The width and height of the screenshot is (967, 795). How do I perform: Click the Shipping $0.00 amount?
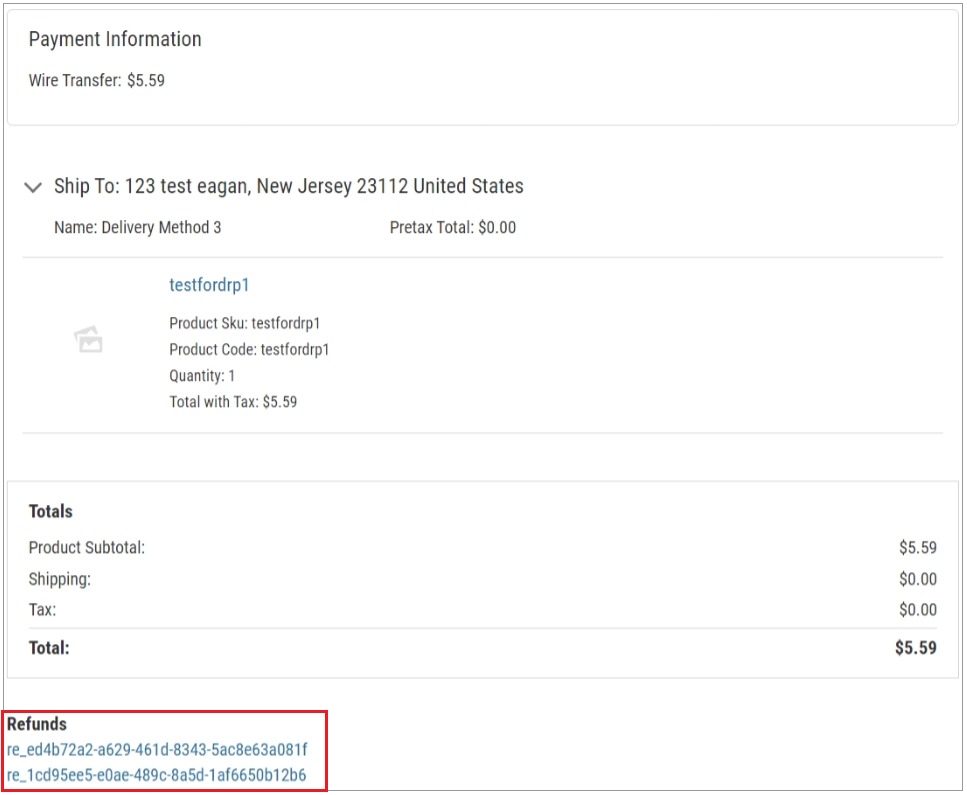click(917, 579)
